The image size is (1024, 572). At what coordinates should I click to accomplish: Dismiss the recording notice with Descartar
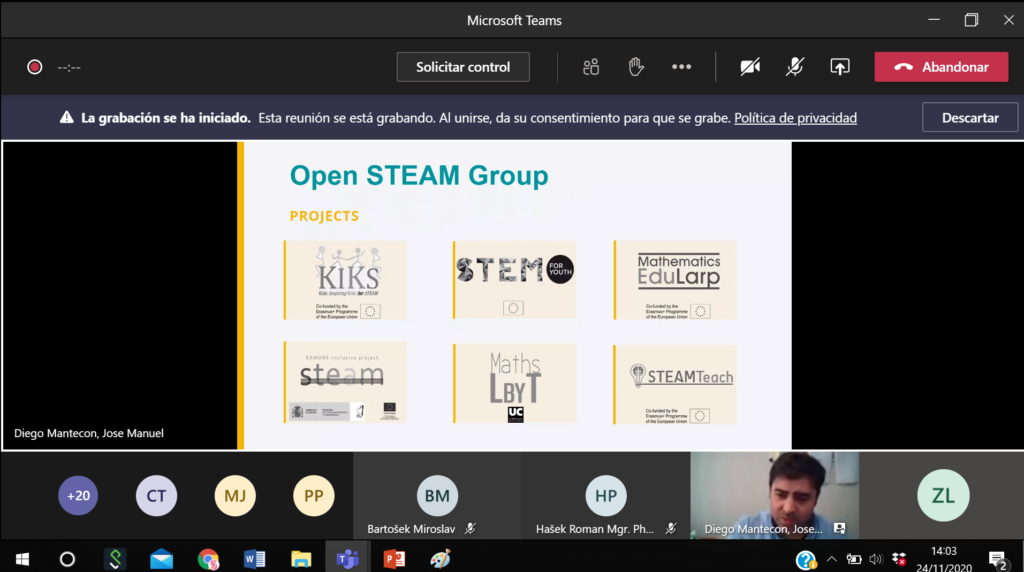click(970, 118)
